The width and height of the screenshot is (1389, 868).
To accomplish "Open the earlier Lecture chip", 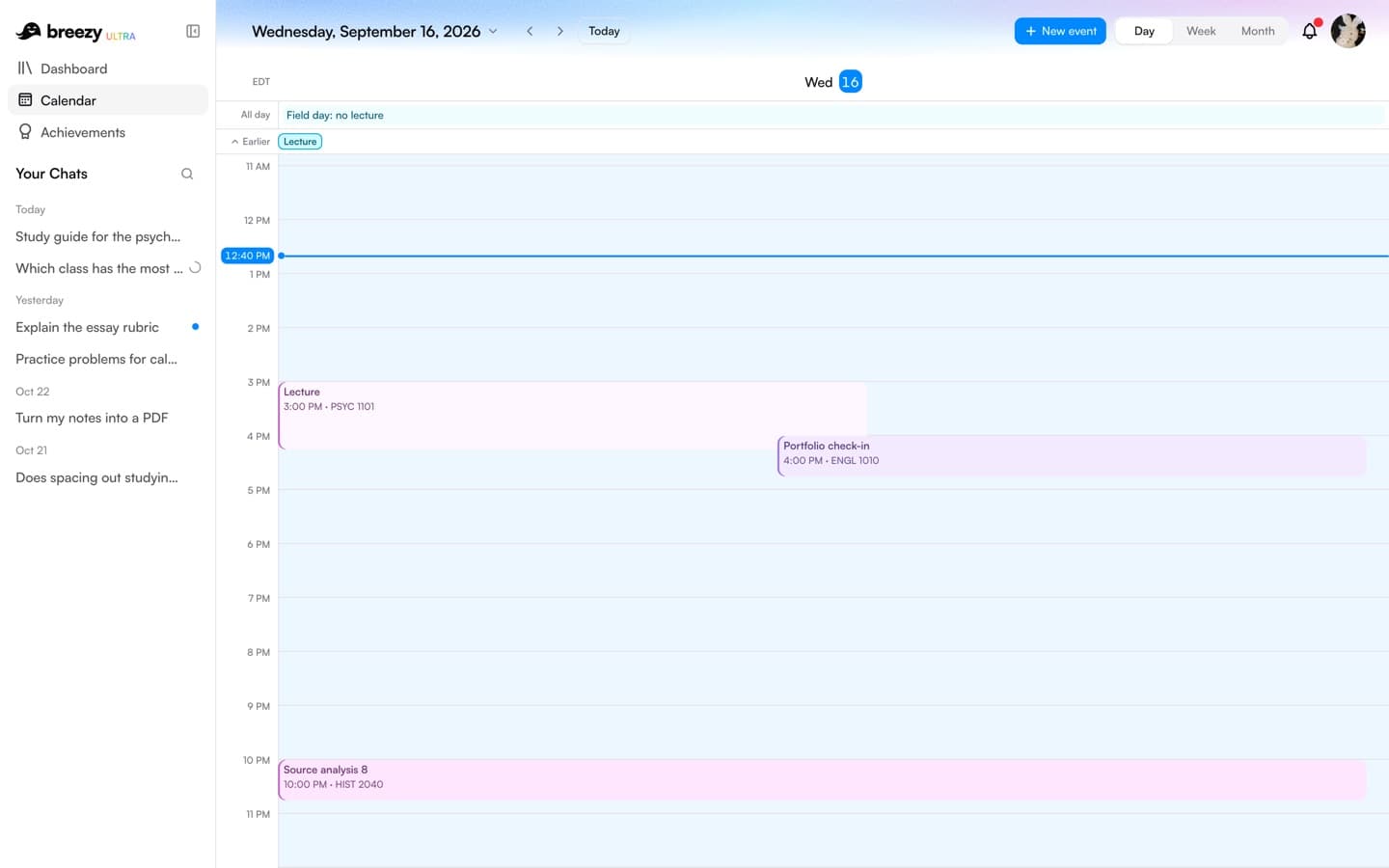I will click(x=300, y=142).
